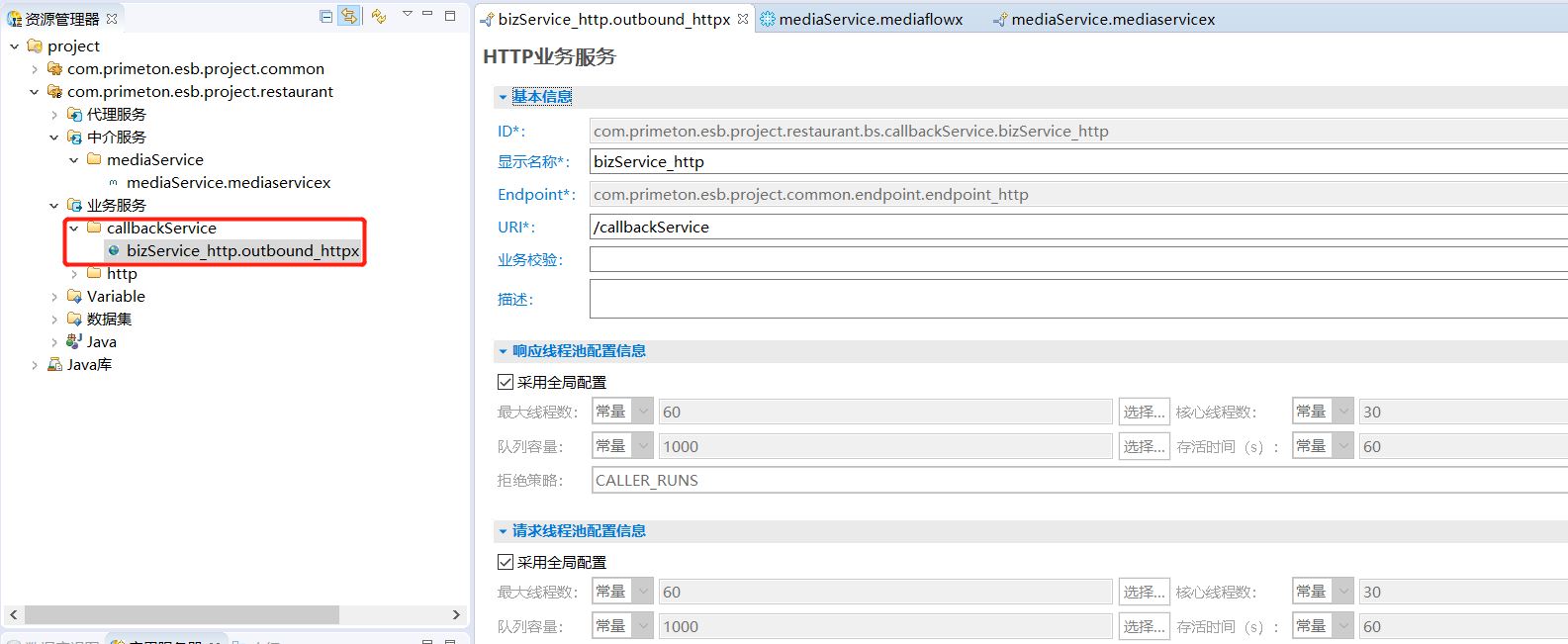This screenshot has height=644, width=1568.
Task: Collapse the 基本信息 section
Action: click(503, 97)
